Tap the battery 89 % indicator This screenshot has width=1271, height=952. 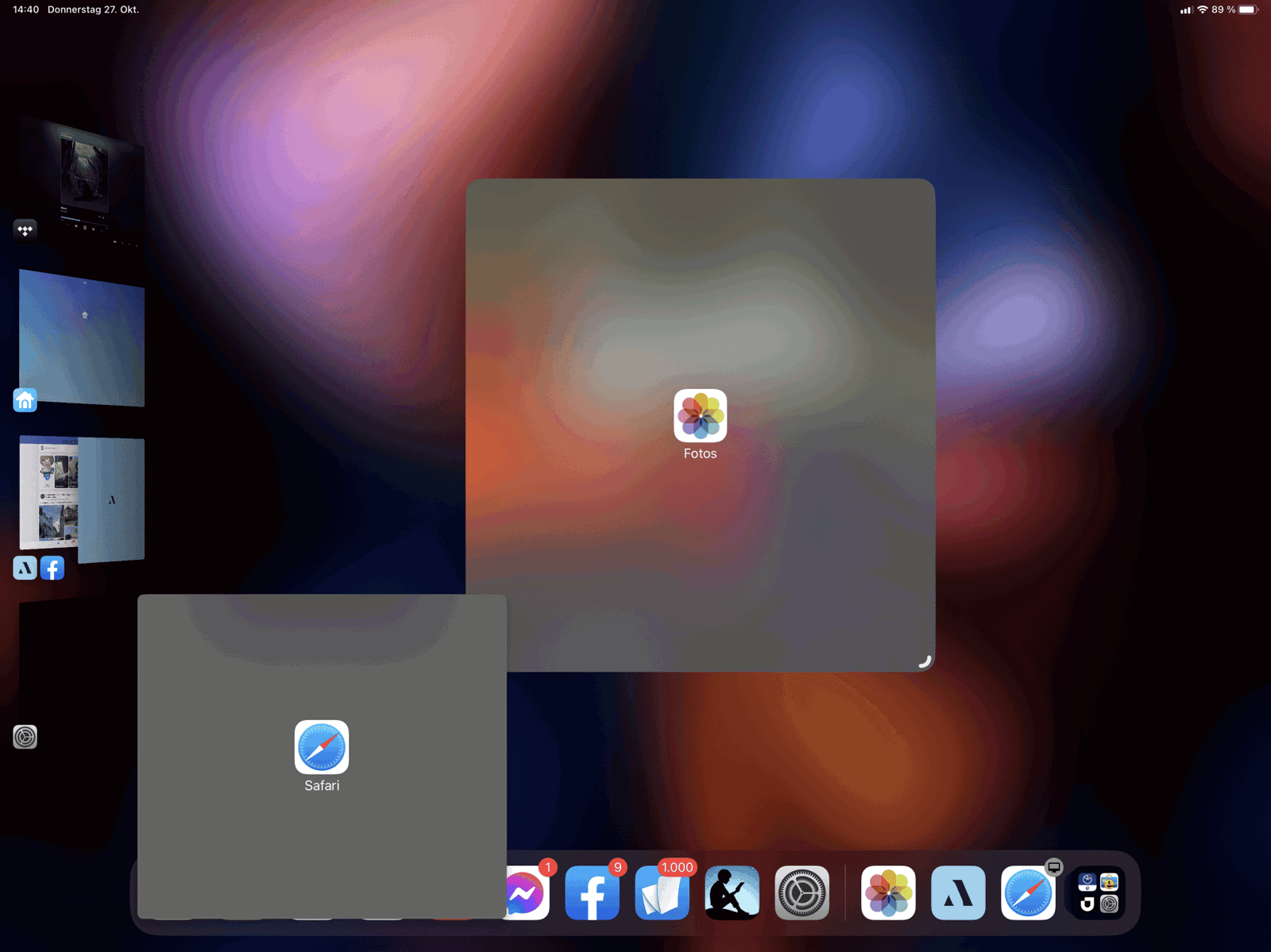pos(1234,10)
